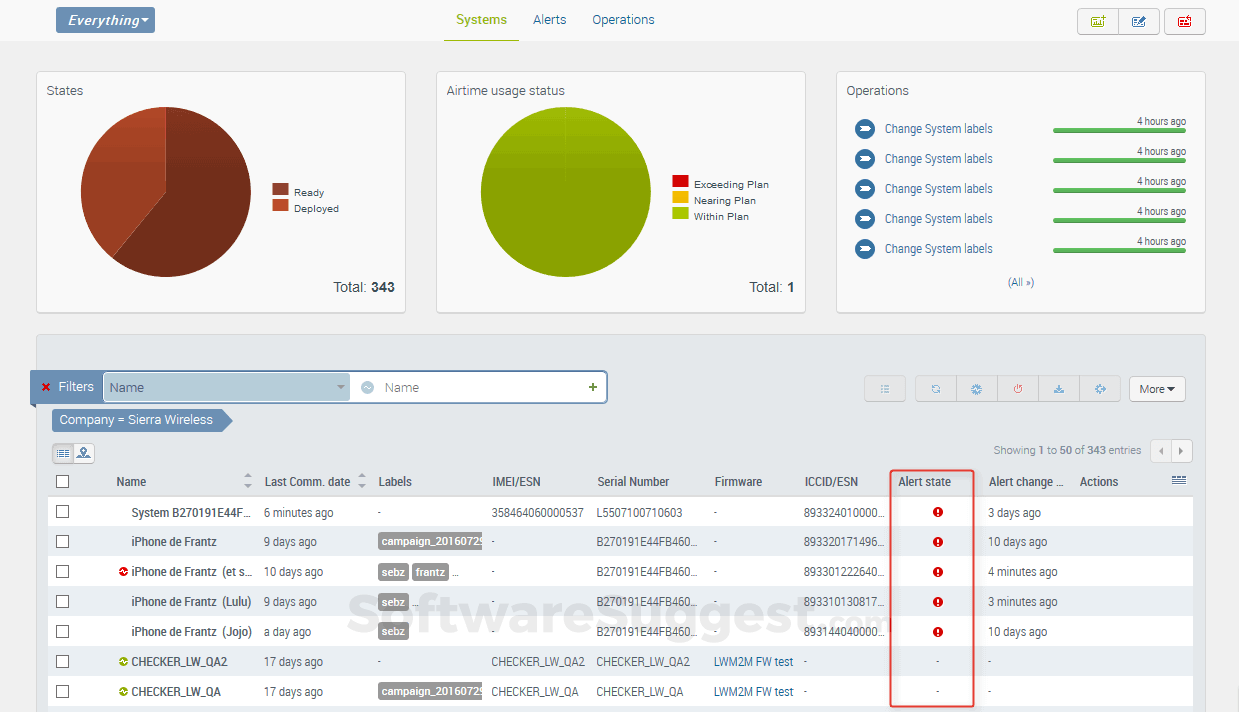
Task: Switch to the Alerts tab
Action: (550, 19)
